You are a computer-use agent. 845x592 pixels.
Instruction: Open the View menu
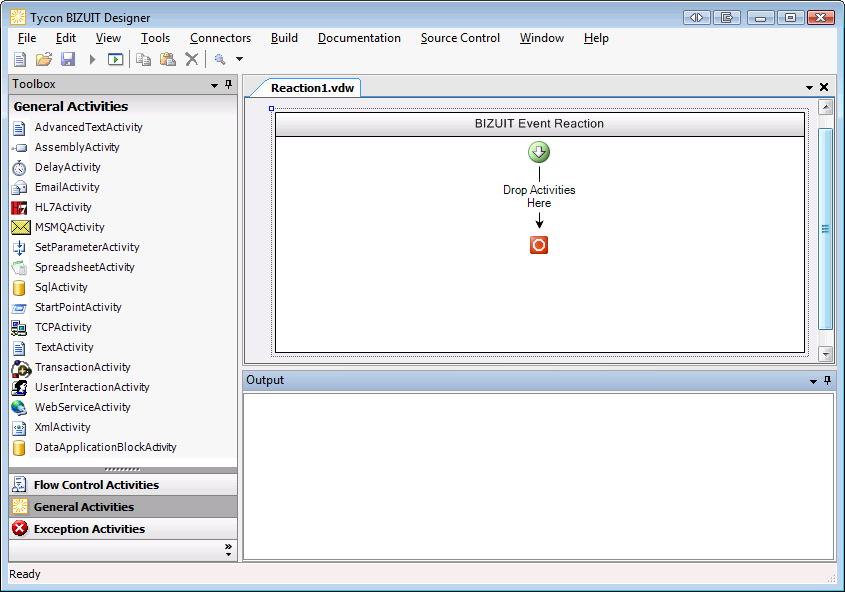click(x=108, y=38)
